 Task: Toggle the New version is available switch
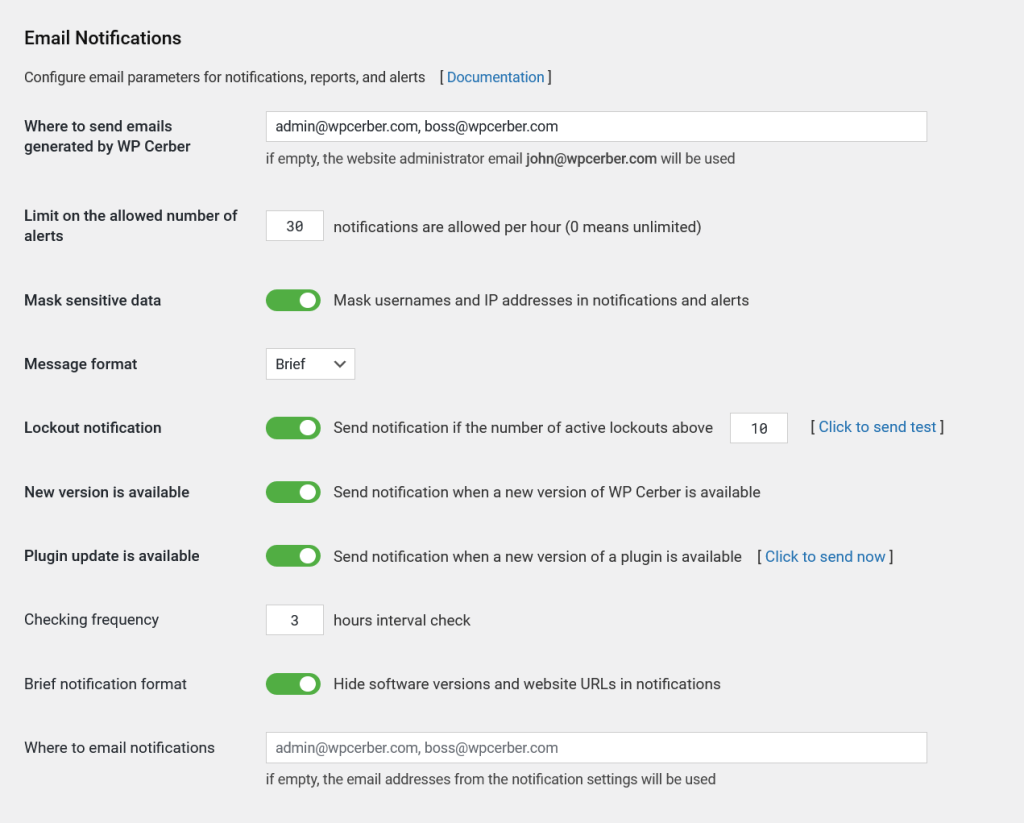293,492
